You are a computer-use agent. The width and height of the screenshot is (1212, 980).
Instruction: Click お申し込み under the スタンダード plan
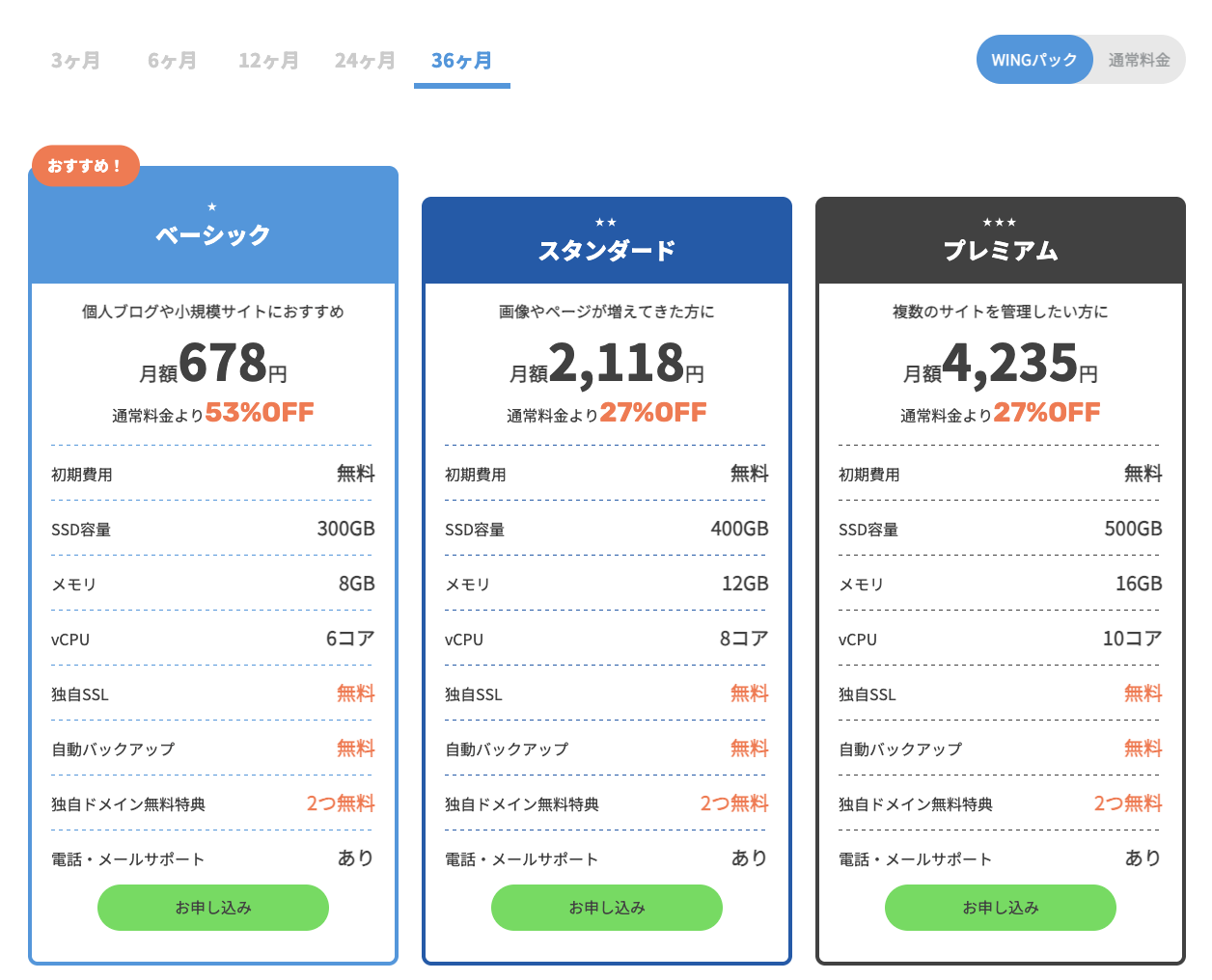click(x=607, y=908)
